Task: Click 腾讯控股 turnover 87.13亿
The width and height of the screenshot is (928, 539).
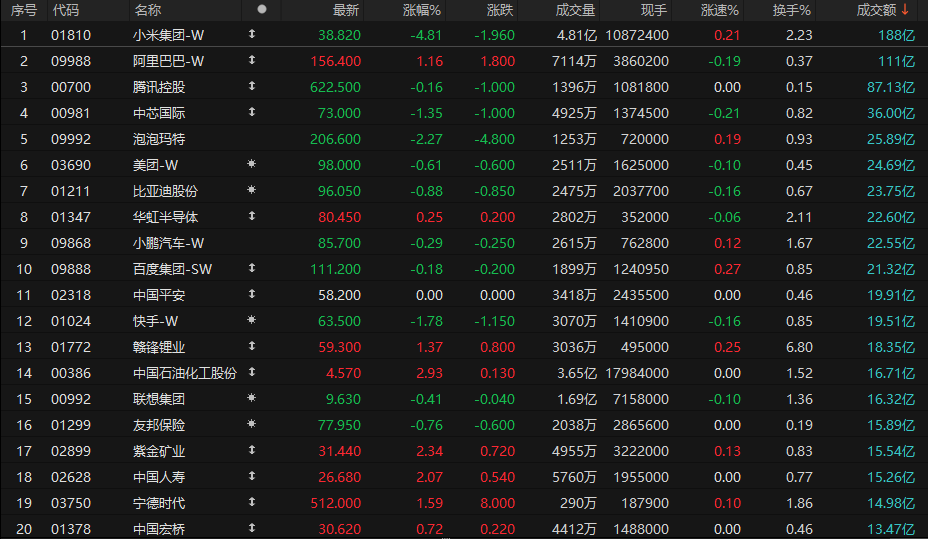Action: pyautogui.click(x=891, y=88)
